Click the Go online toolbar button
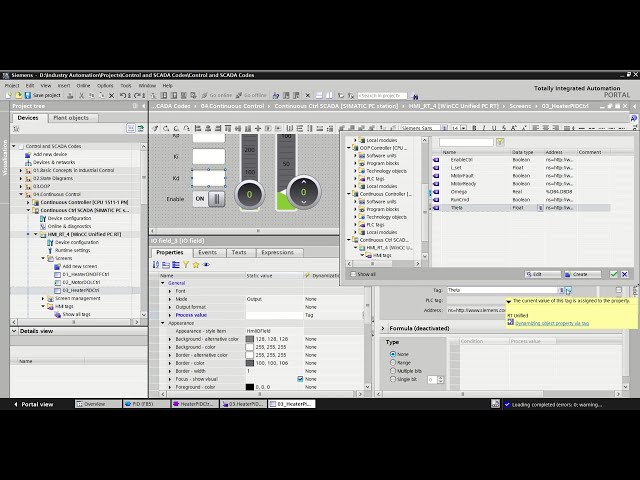 tap(217, 96)
